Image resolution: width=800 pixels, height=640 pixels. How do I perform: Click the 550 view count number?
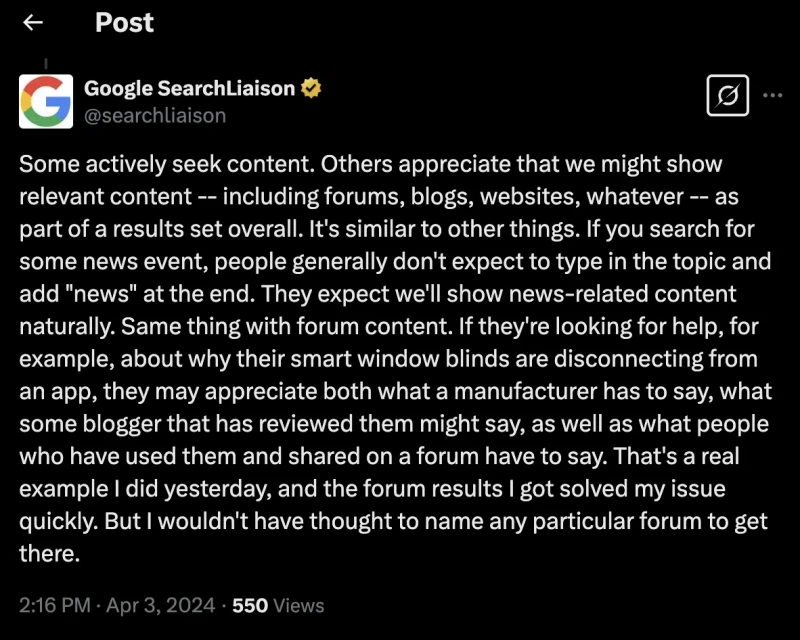coord(250,605)
